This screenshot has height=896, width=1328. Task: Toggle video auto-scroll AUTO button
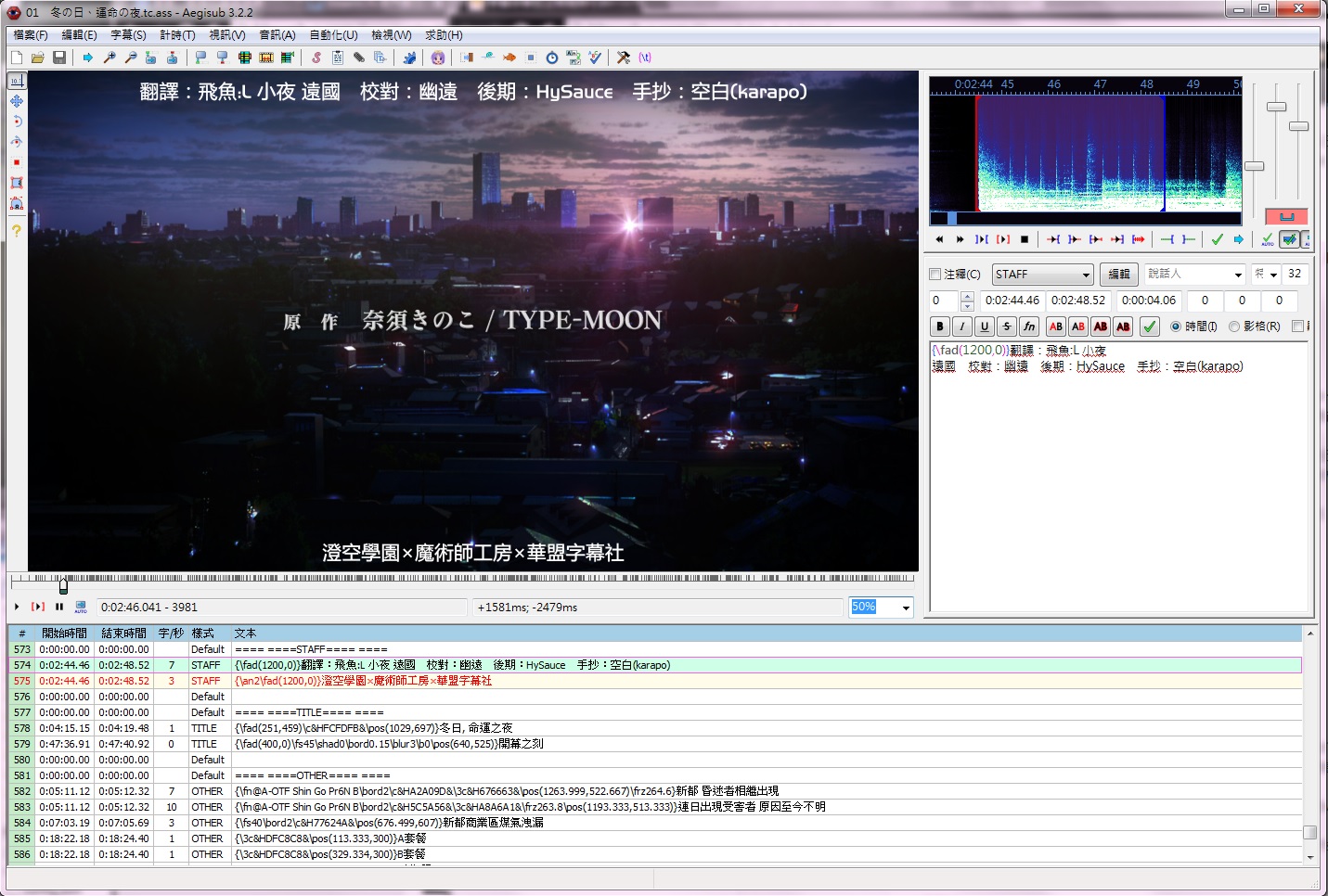(81, 607)
